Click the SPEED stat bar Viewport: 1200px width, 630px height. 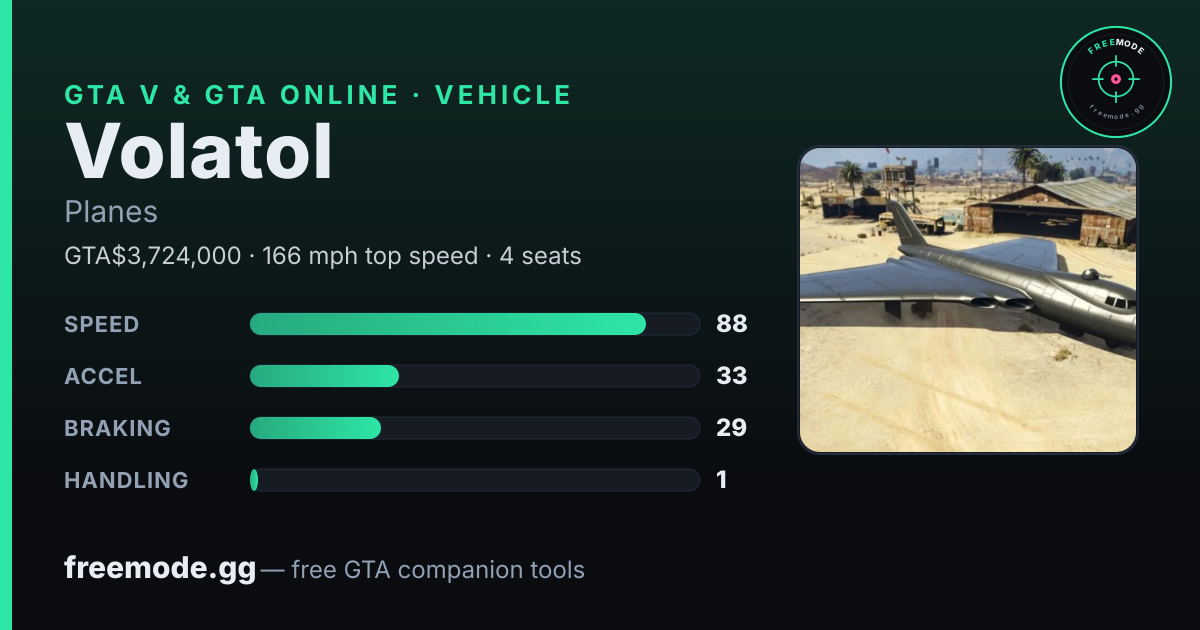(474, 324)
